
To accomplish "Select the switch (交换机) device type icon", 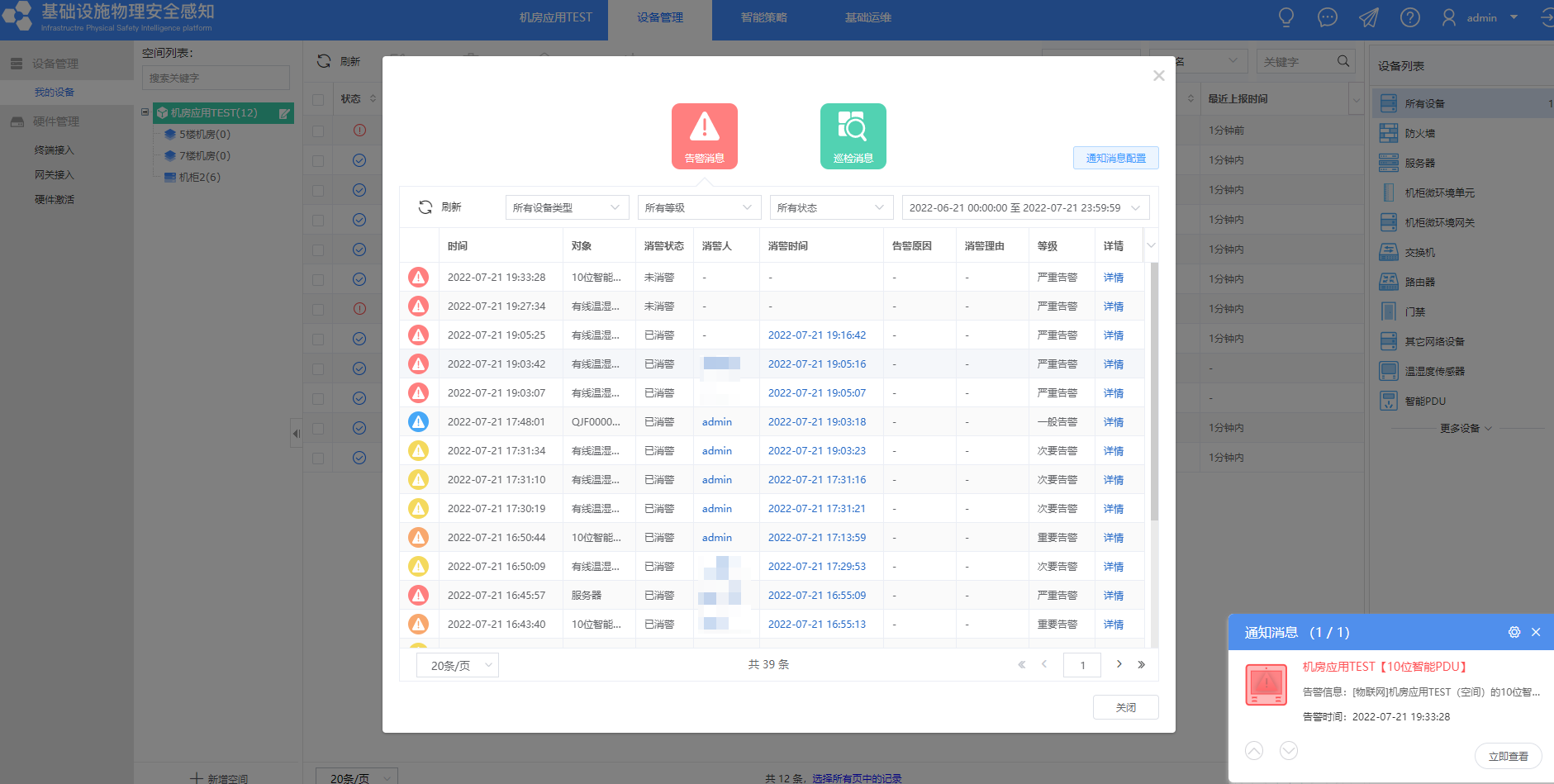I will coord(1389,252).
